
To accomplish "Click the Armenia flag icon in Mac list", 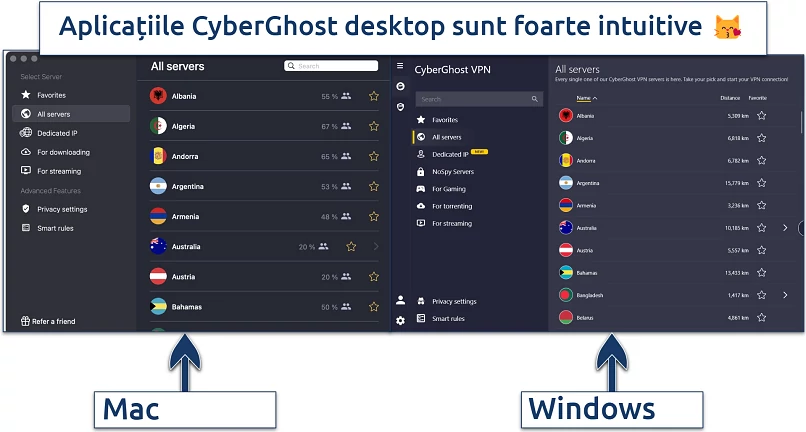I will (158, 216).
